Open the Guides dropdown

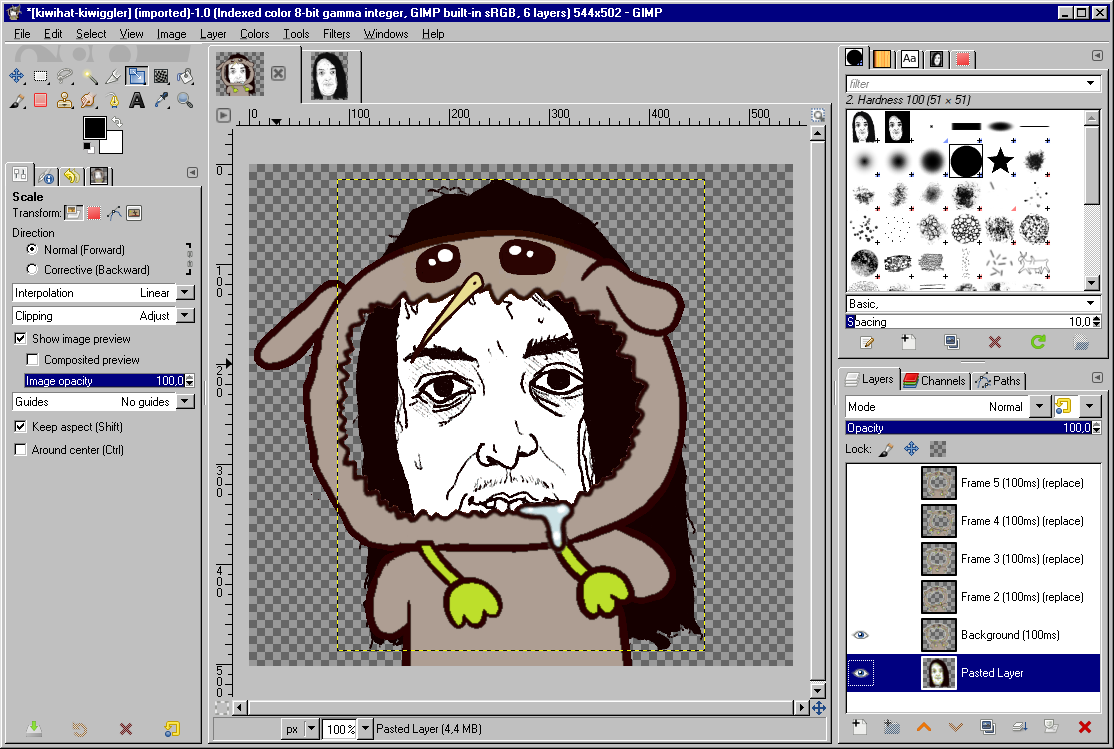[185, 402]
